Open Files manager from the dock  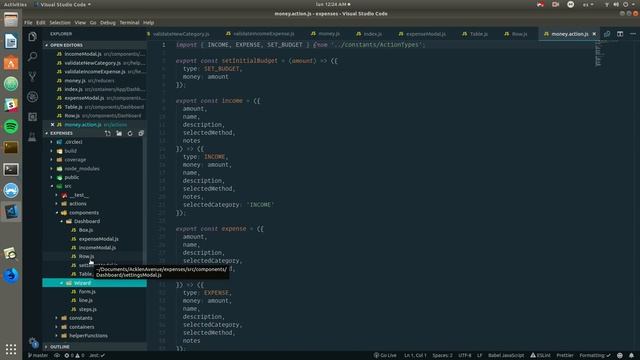click(x=11, y=20)
